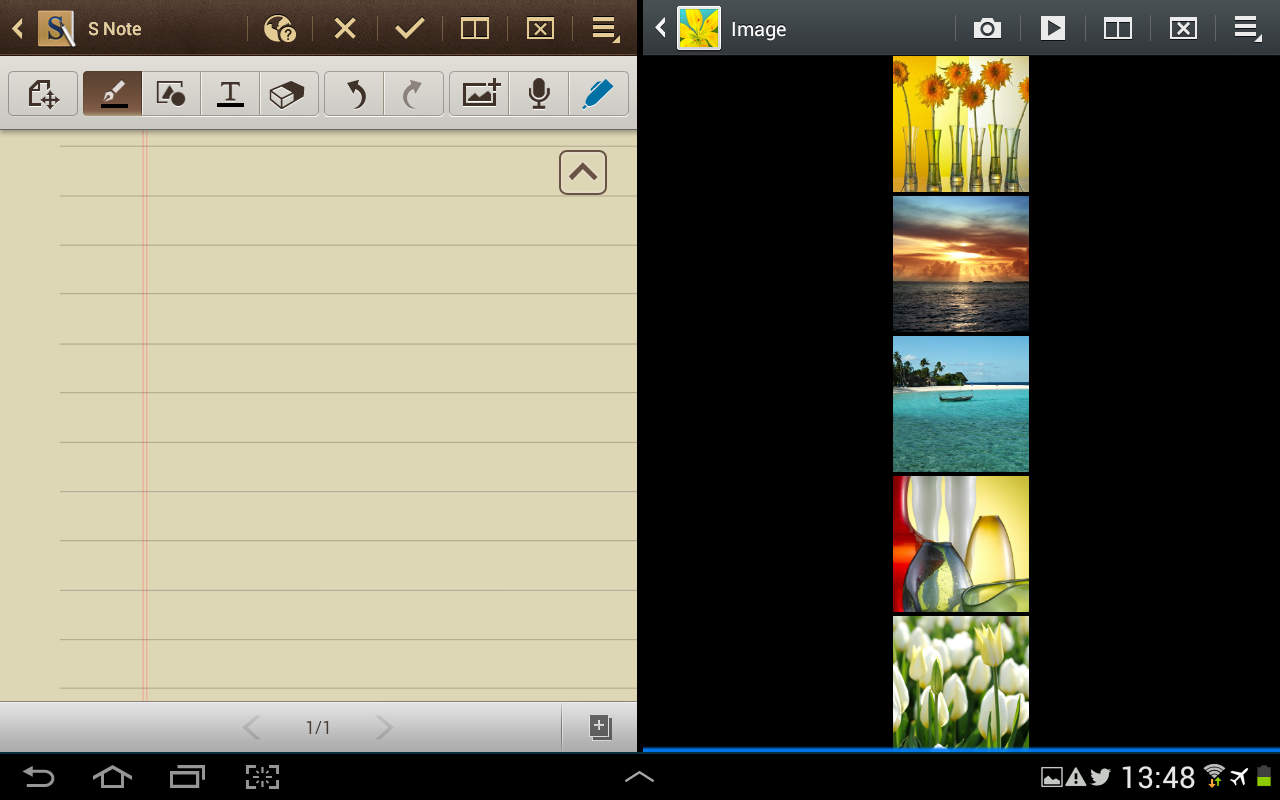The height and width of the screenshot is (800, 1280).
Task: Switch Image gallery split-window layout
Action: (1117, 29)
